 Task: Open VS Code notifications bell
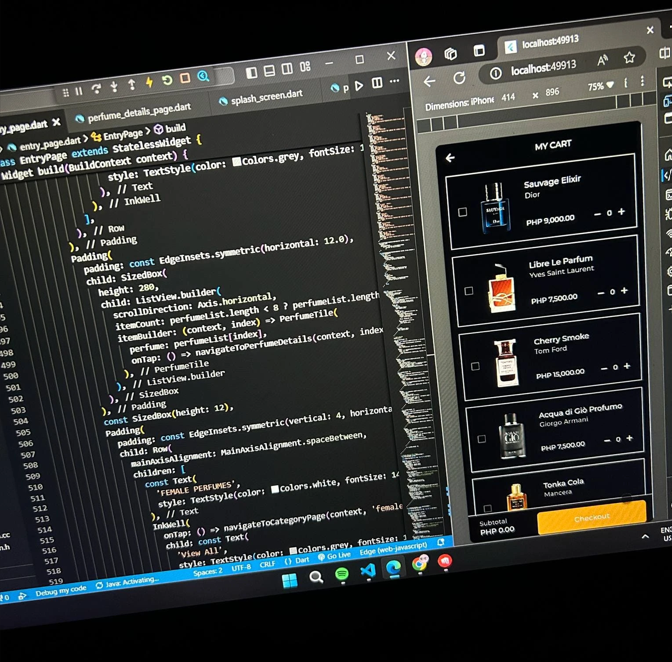[441, 543]
